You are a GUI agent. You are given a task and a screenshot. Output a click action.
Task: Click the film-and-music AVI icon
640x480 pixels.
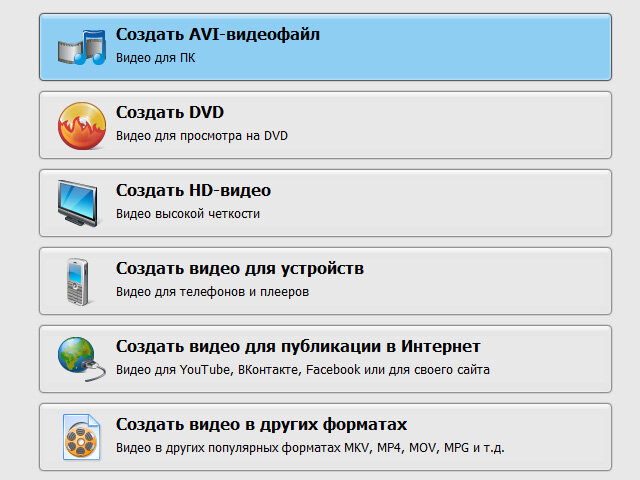click(82, 47)
